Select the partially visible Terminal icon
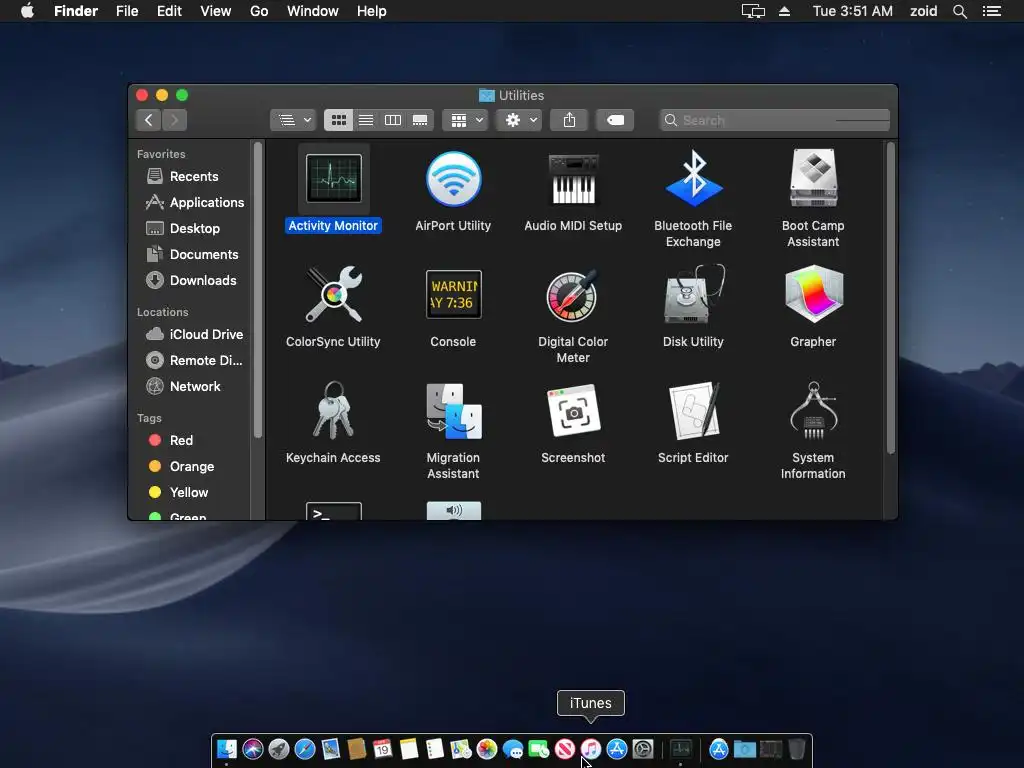1024x768 pixels. click(x=333, y=511)
